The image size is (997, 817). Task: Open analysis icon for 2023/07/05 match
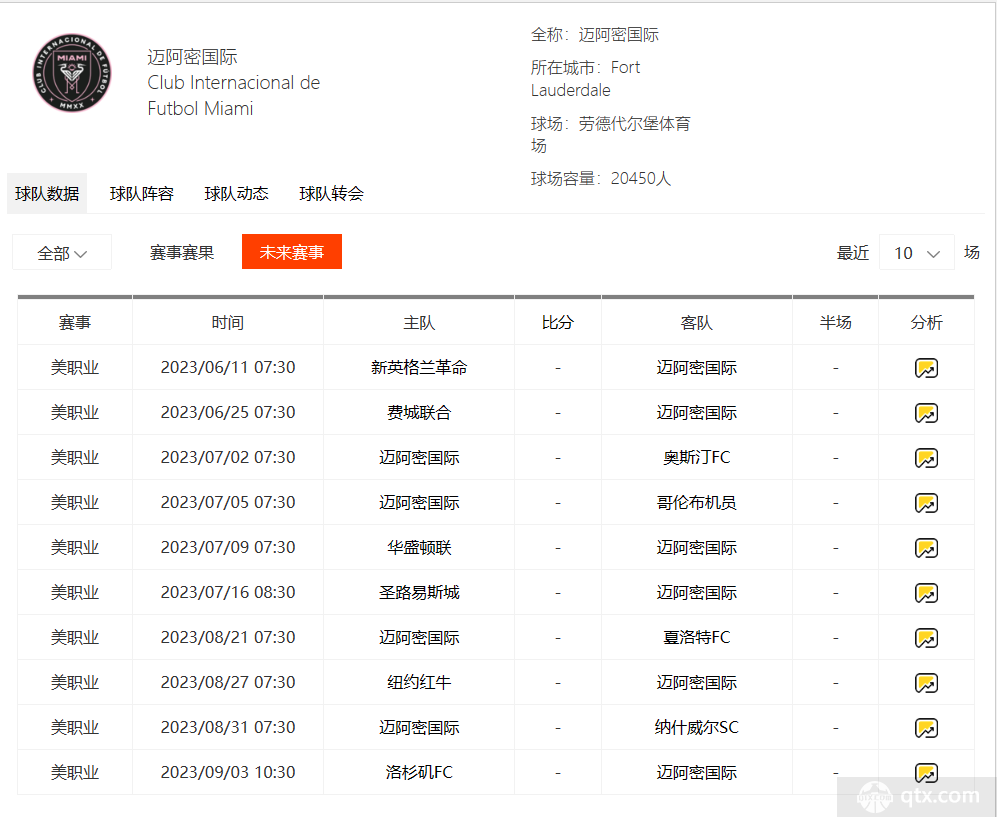pos(926,503)
